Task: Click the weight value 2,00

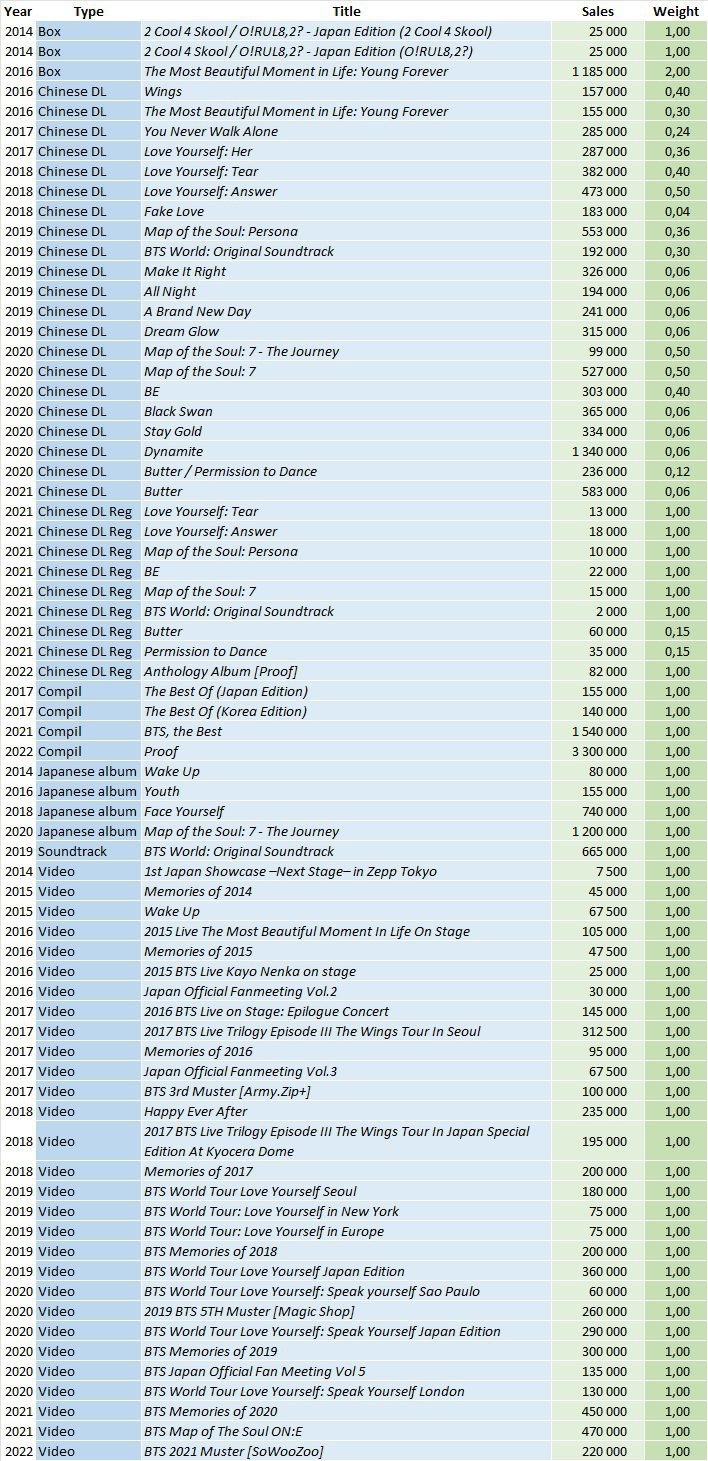Action: click(677, 71)
